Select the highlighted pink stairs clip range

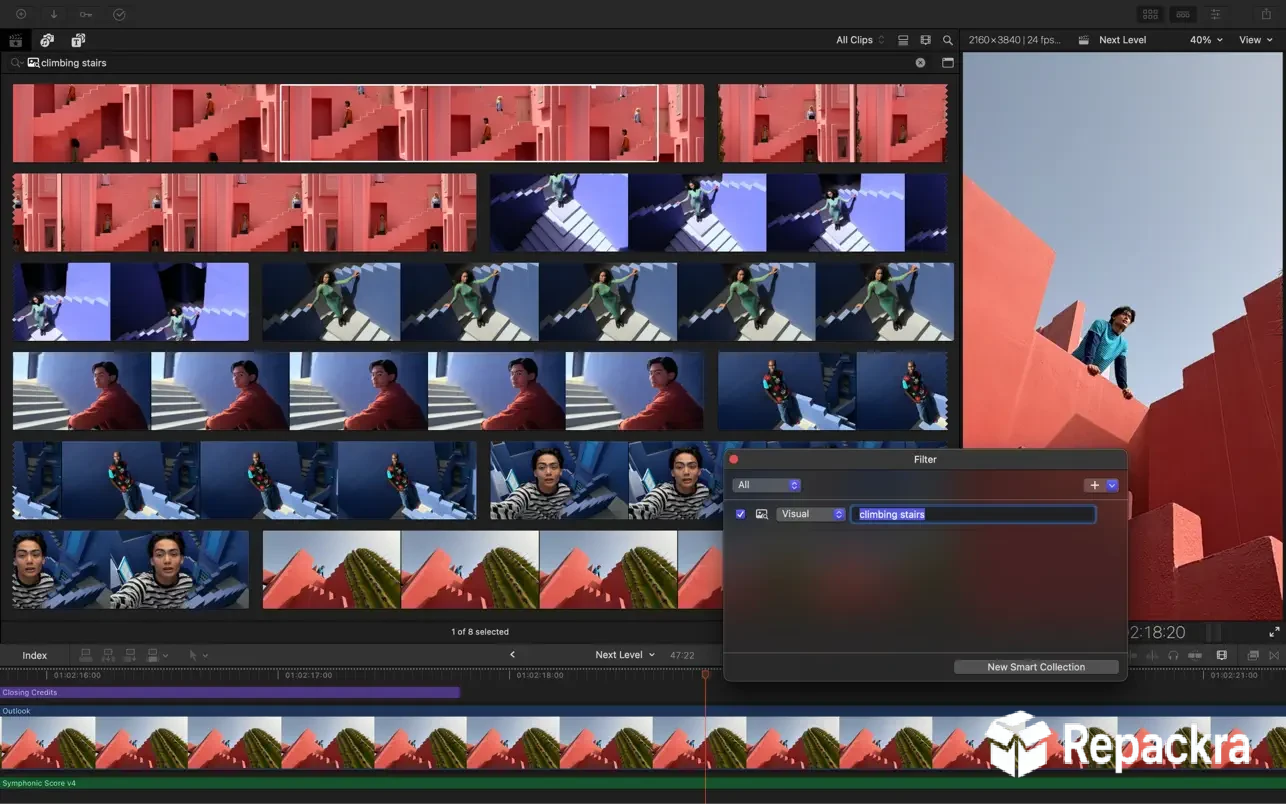(469, 123)
